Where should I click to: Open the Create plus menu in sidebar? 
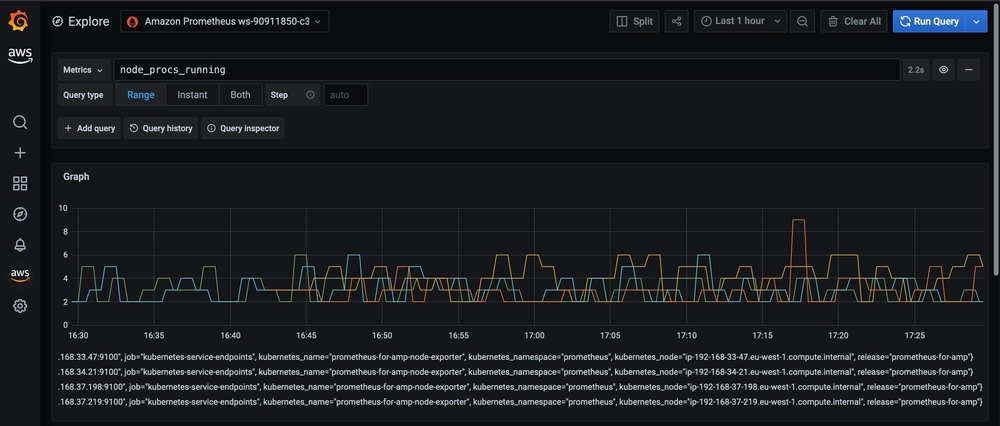click(x=20, y=153)
